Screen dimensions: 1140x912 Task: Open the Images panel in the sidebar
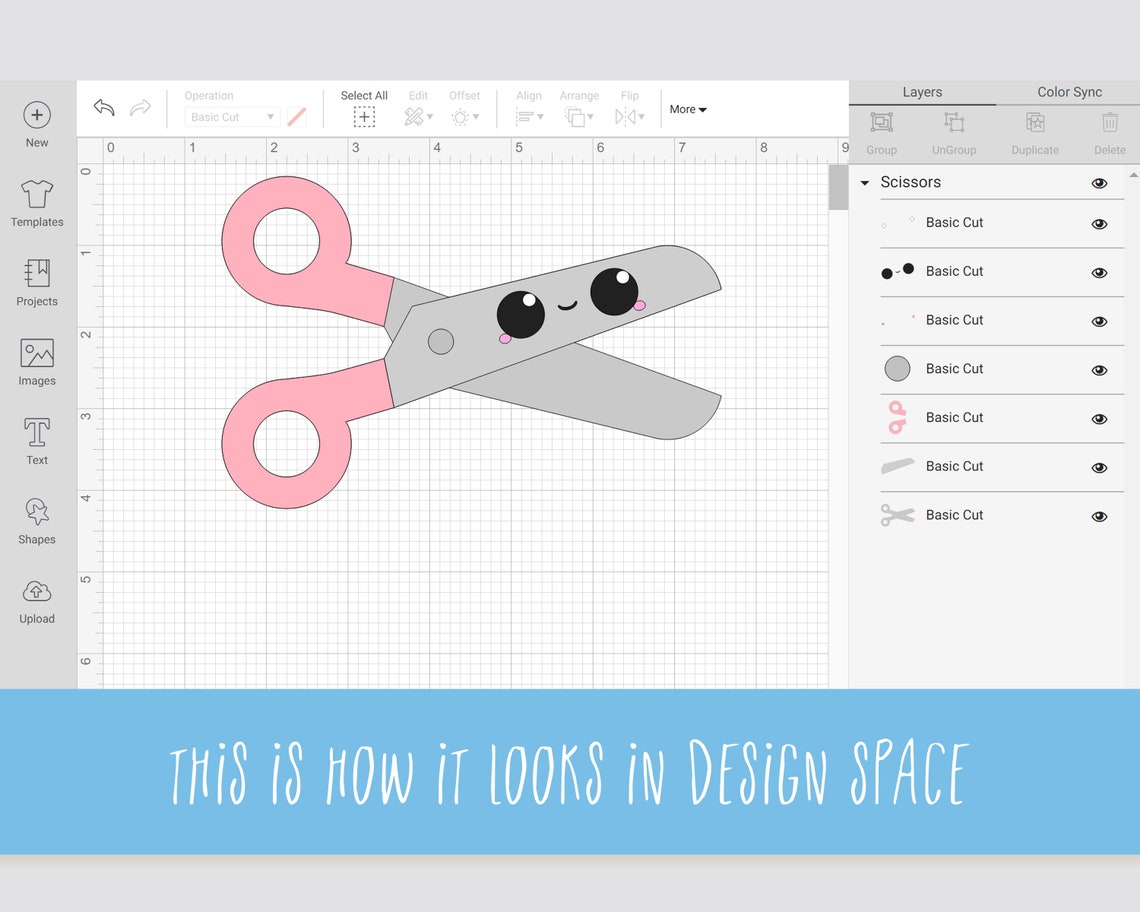point(36,360)
